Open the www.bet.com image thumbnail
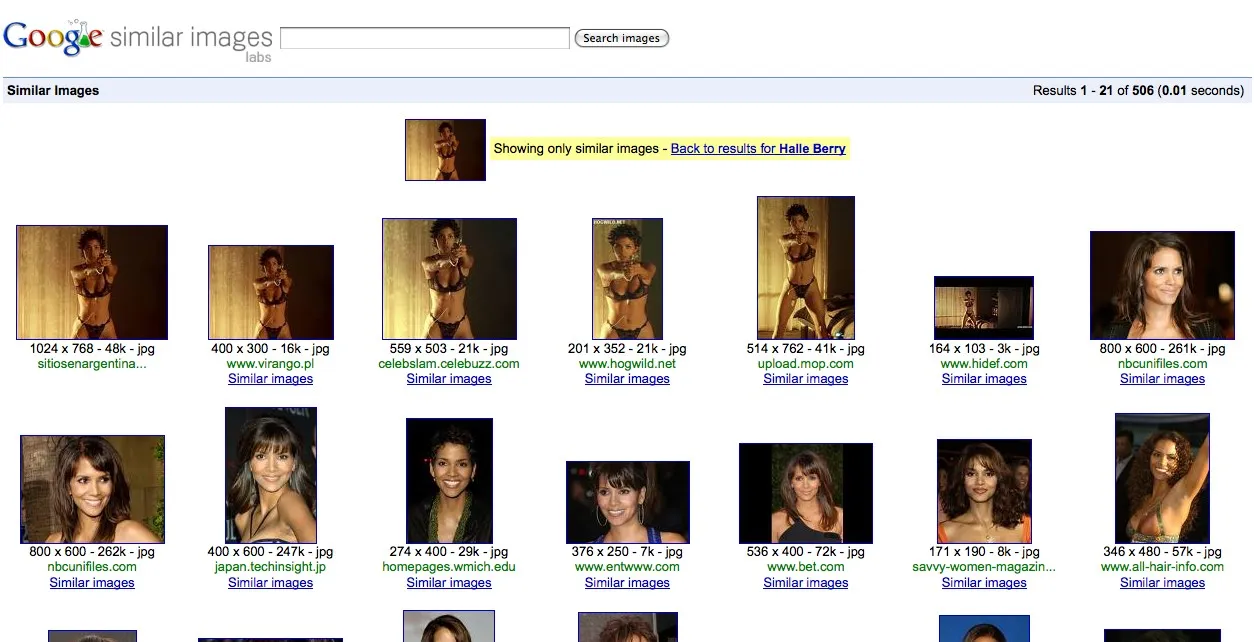 tap(806, 493)
